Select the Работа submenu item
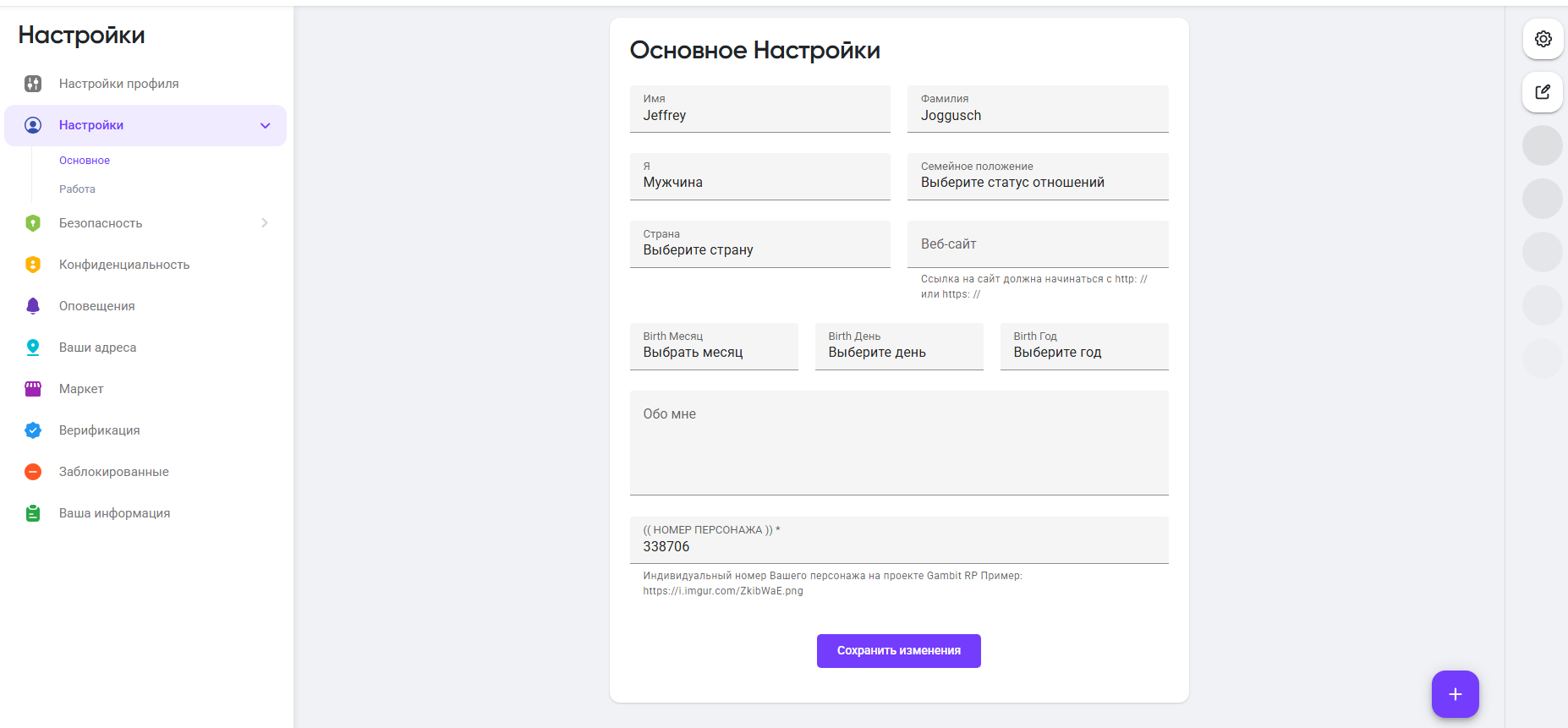Screen dimensions: 1568x728 (x=77, y=189)
